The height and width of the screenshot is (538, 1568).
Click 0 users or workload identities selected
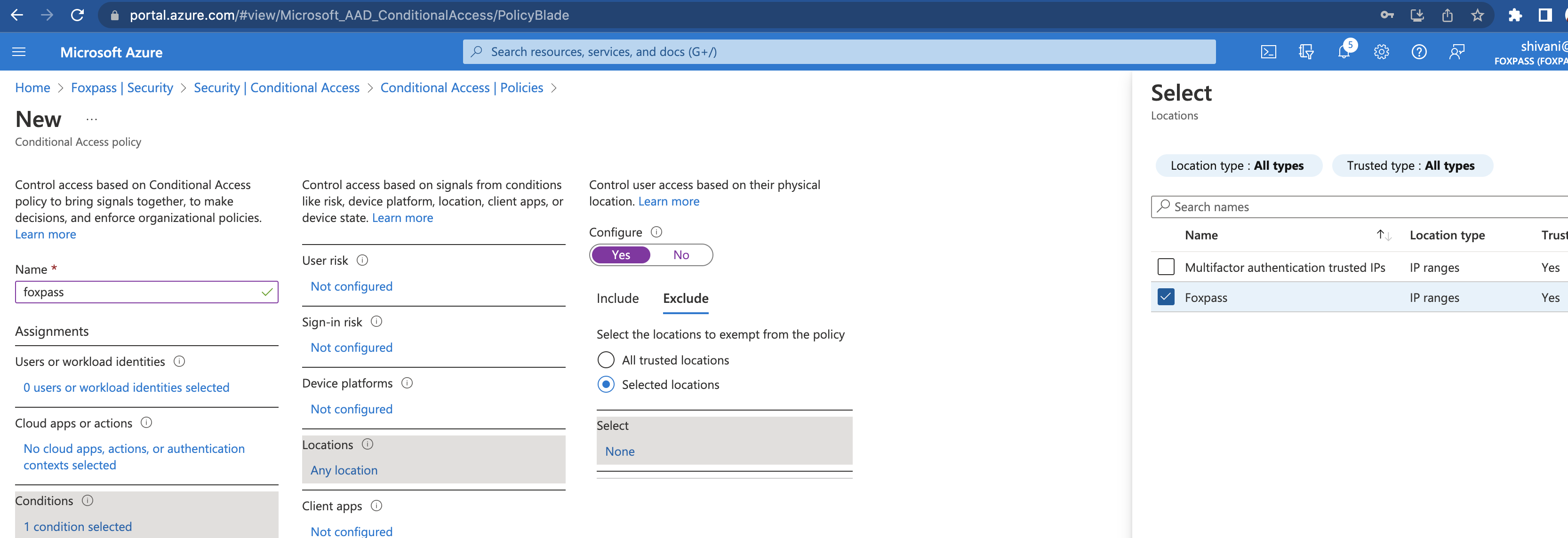click(126, 388)
